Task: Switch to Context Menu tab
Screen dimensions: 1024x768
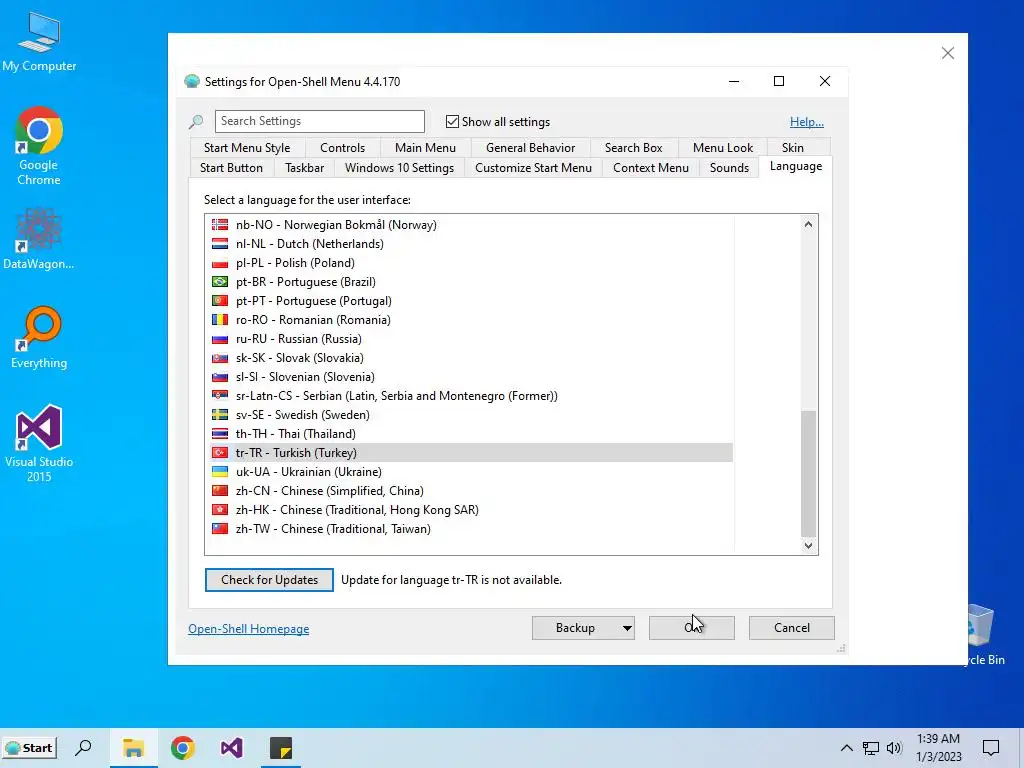Action: (650, 168)
